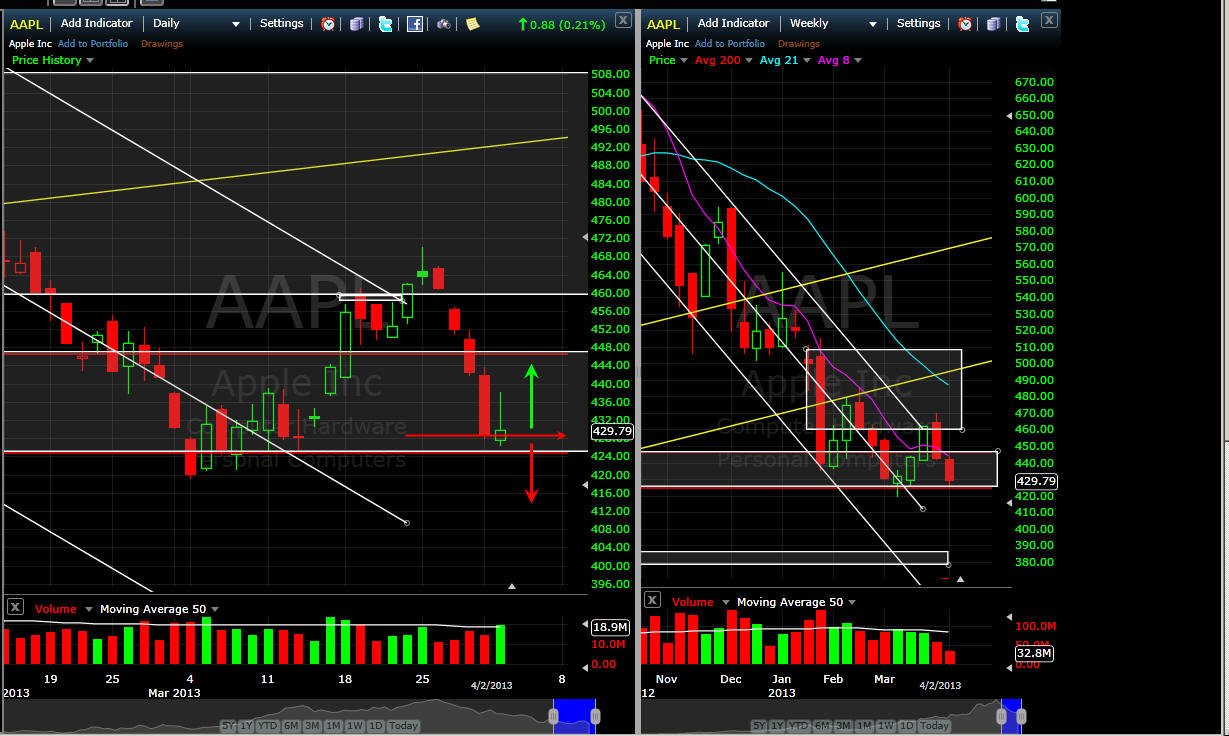Viewport: 1229px width, 736px height.
Task: Select 1W range in Daily chart
Action: coord(354,725)
